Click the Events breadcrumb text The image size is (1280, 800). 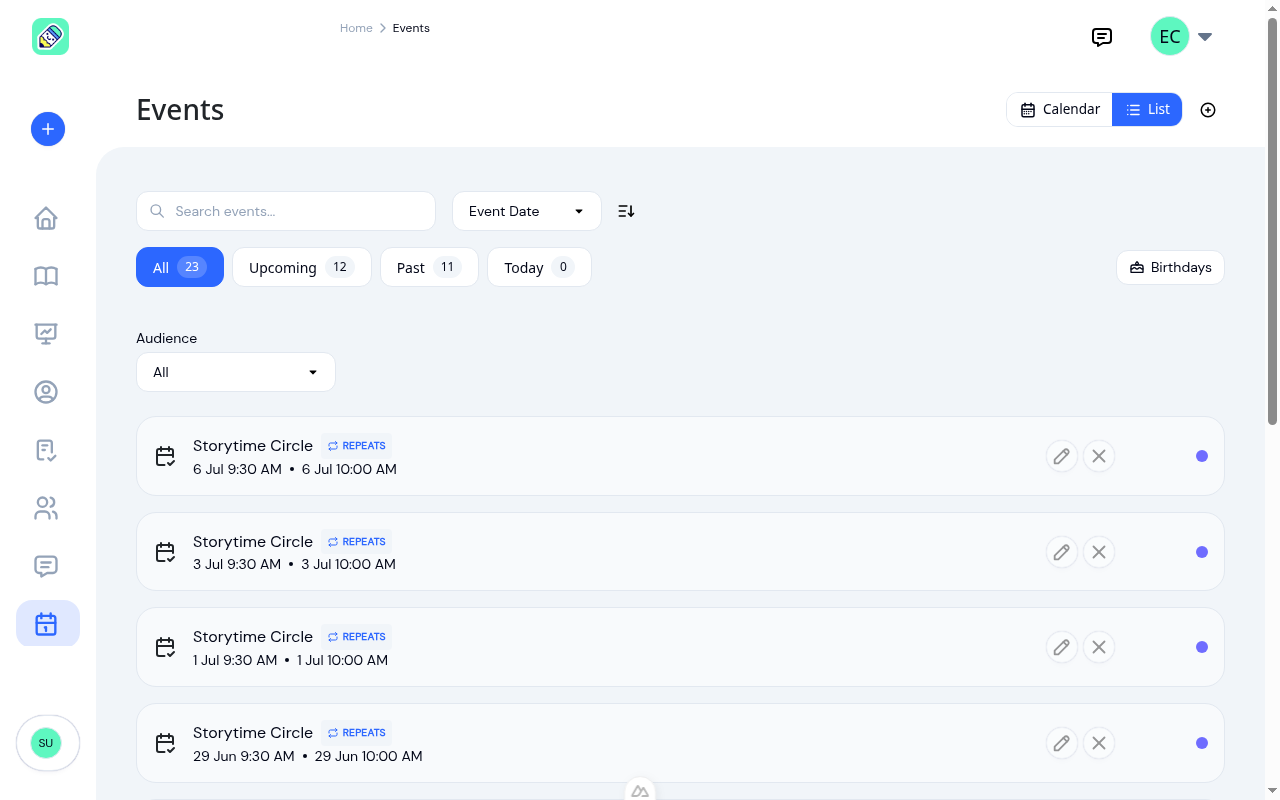tap(411, 28)
